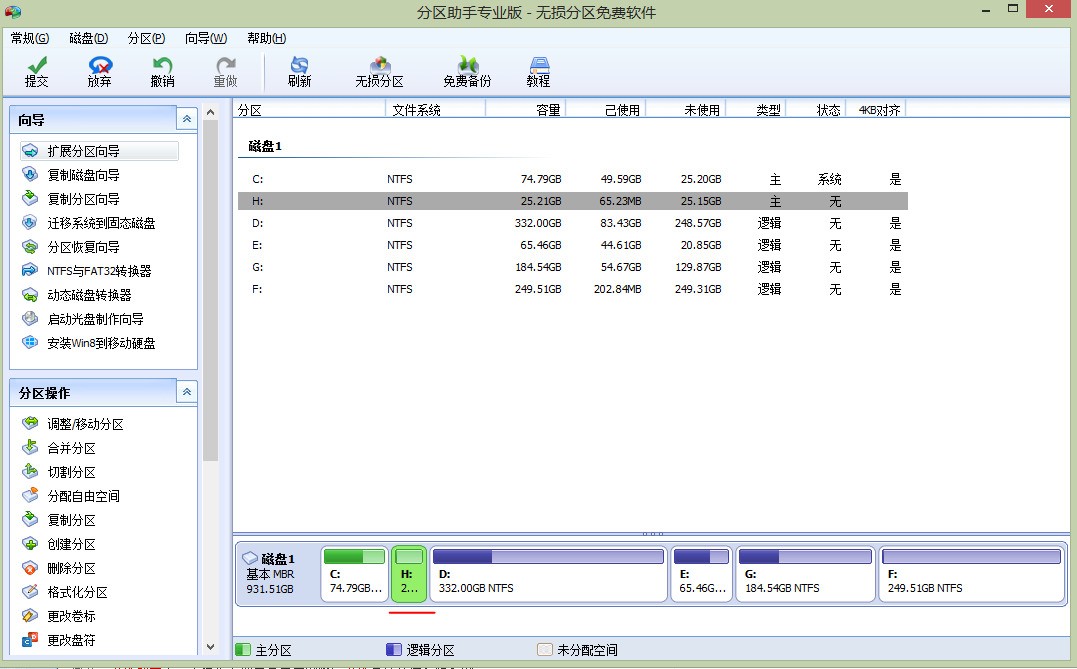1077x669 pixels.
Task: Open the 教程 tutorial icon
Action: point(539,70)
